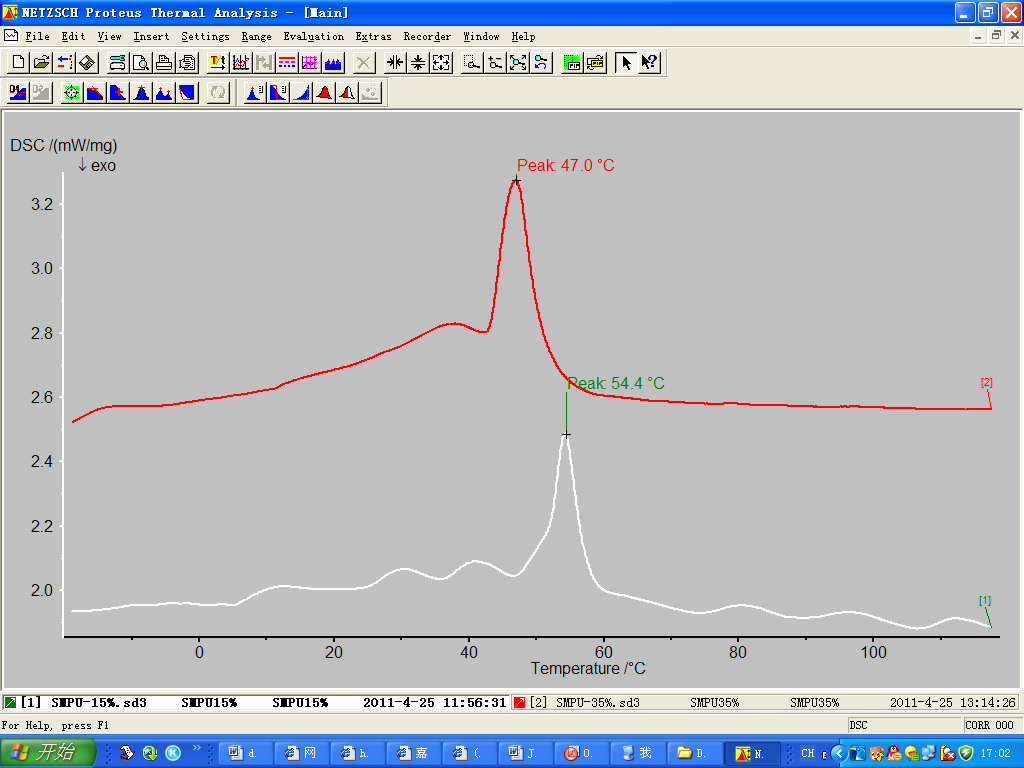Open the Range menu
This screenshot has height=768, width=1024.
tap(257, 37)
